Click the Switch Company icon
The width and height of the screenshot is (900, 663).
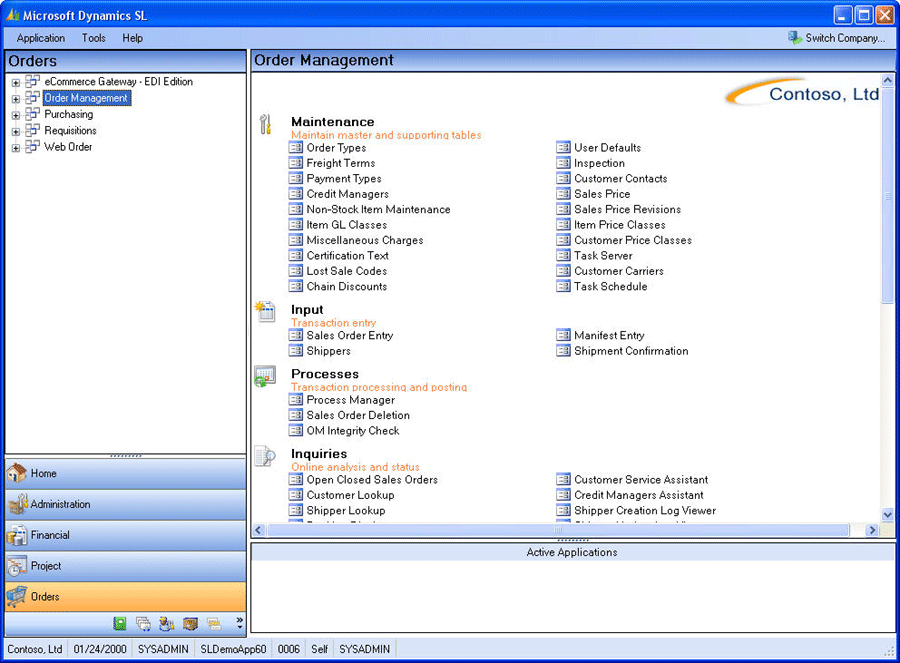pyautogui.click(x=794, y=38)
